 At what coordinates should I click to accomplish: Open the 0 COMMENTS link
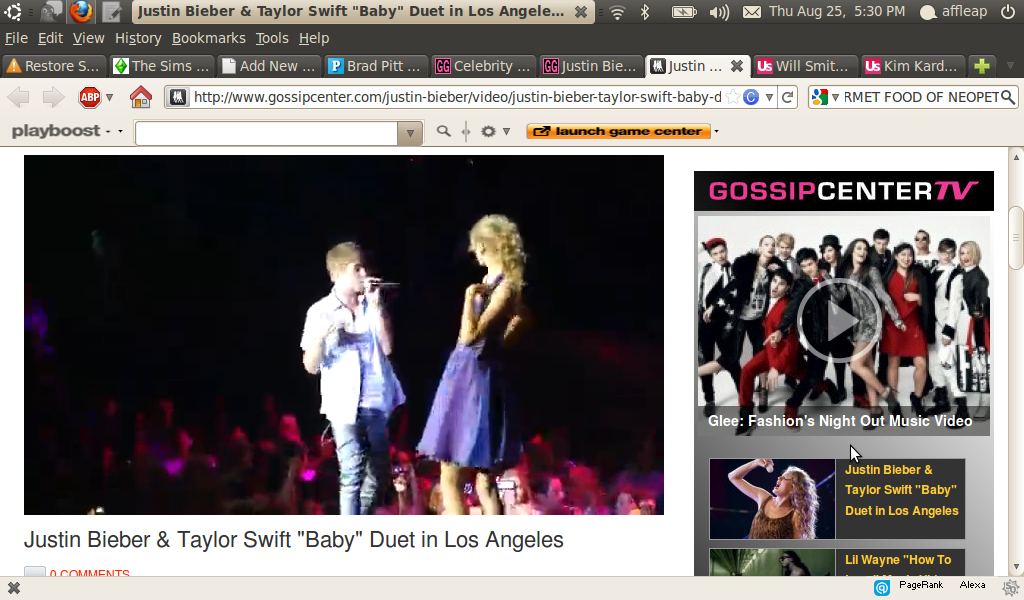[89, 573]
